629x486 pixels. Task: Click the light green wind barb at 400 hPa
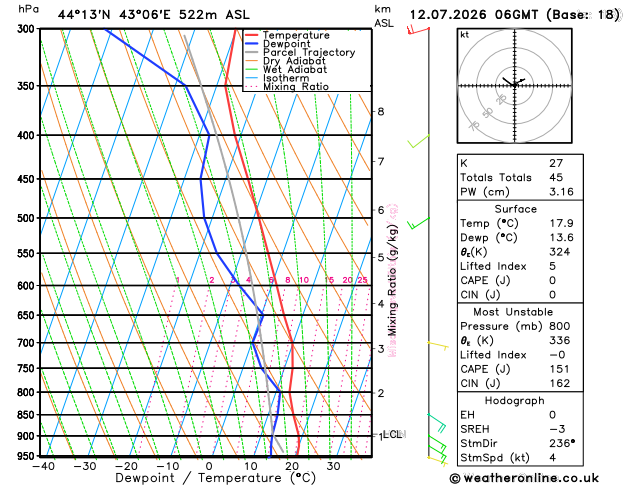coord(418,141)
